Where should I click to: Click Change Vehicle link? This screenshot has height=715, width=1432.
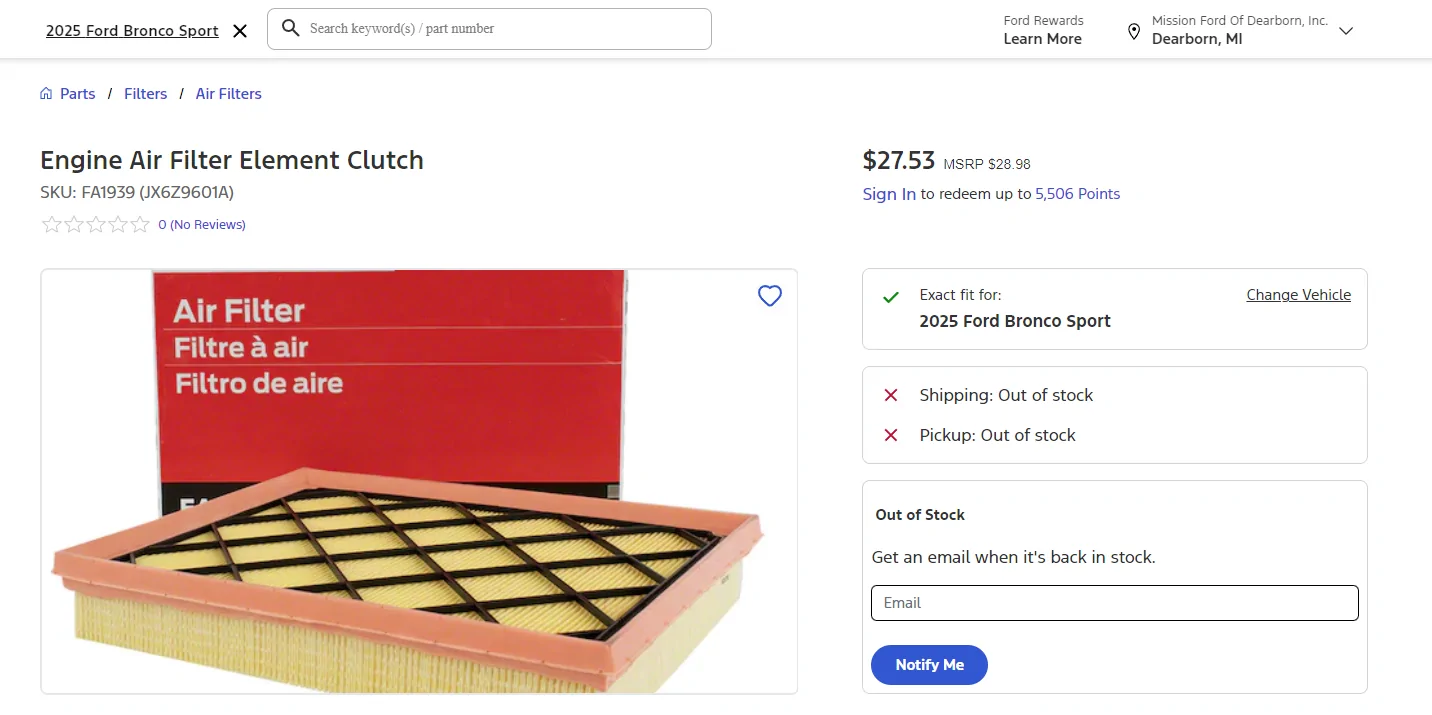(x=1298, y=295)
